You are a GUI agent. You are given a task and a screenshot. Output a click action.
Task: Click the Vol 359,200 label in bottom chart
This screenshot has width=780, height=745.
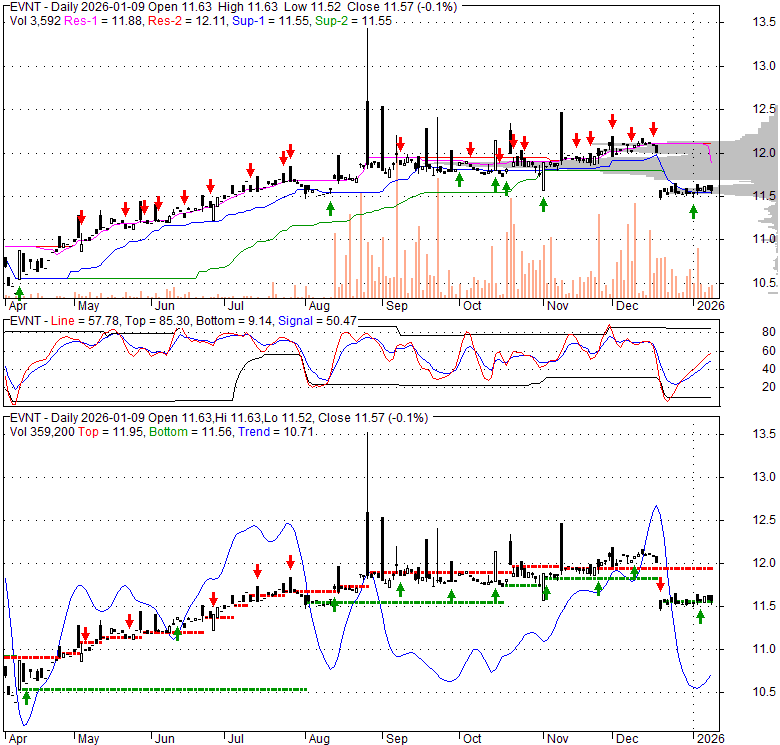39,433
